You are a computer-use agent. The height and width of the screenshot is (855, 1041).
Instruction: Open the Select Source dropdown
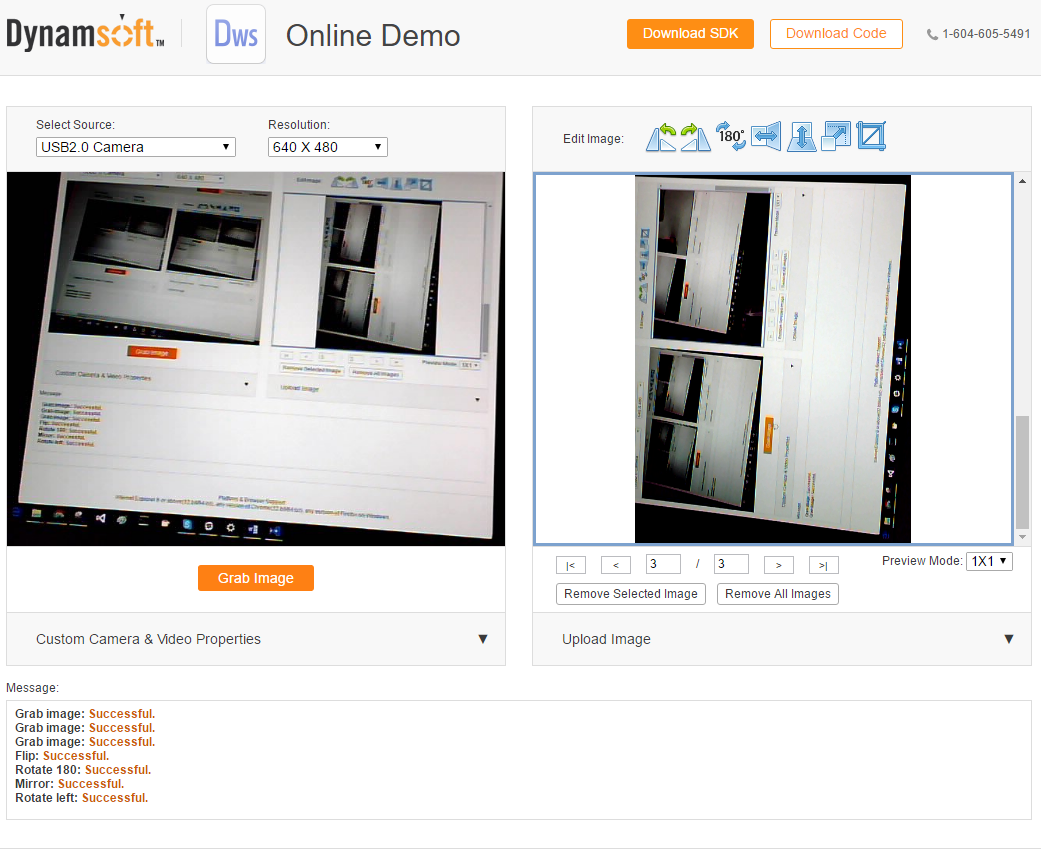pyautogui.click(x=135, y=147)
